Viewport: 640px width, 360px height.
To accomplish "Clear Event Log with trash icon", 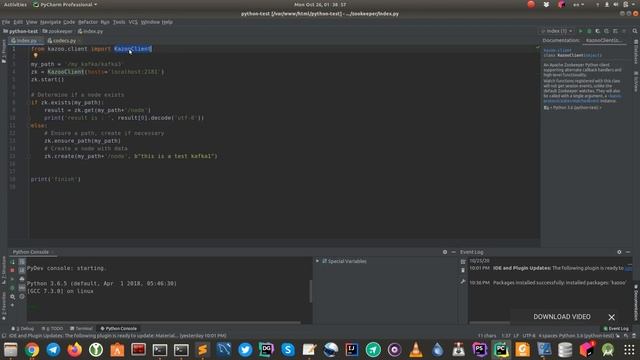I will [463, 270].
